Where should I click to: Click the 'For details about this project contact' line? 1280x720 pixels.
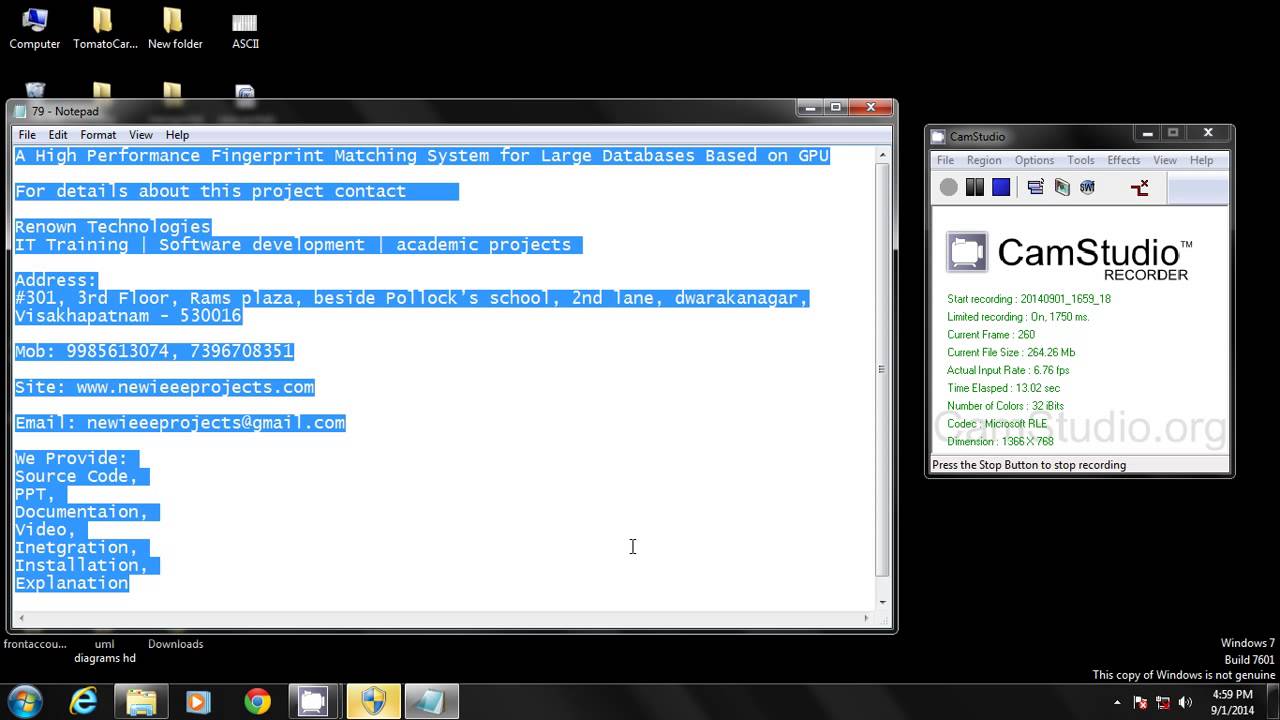coord(210,191)
